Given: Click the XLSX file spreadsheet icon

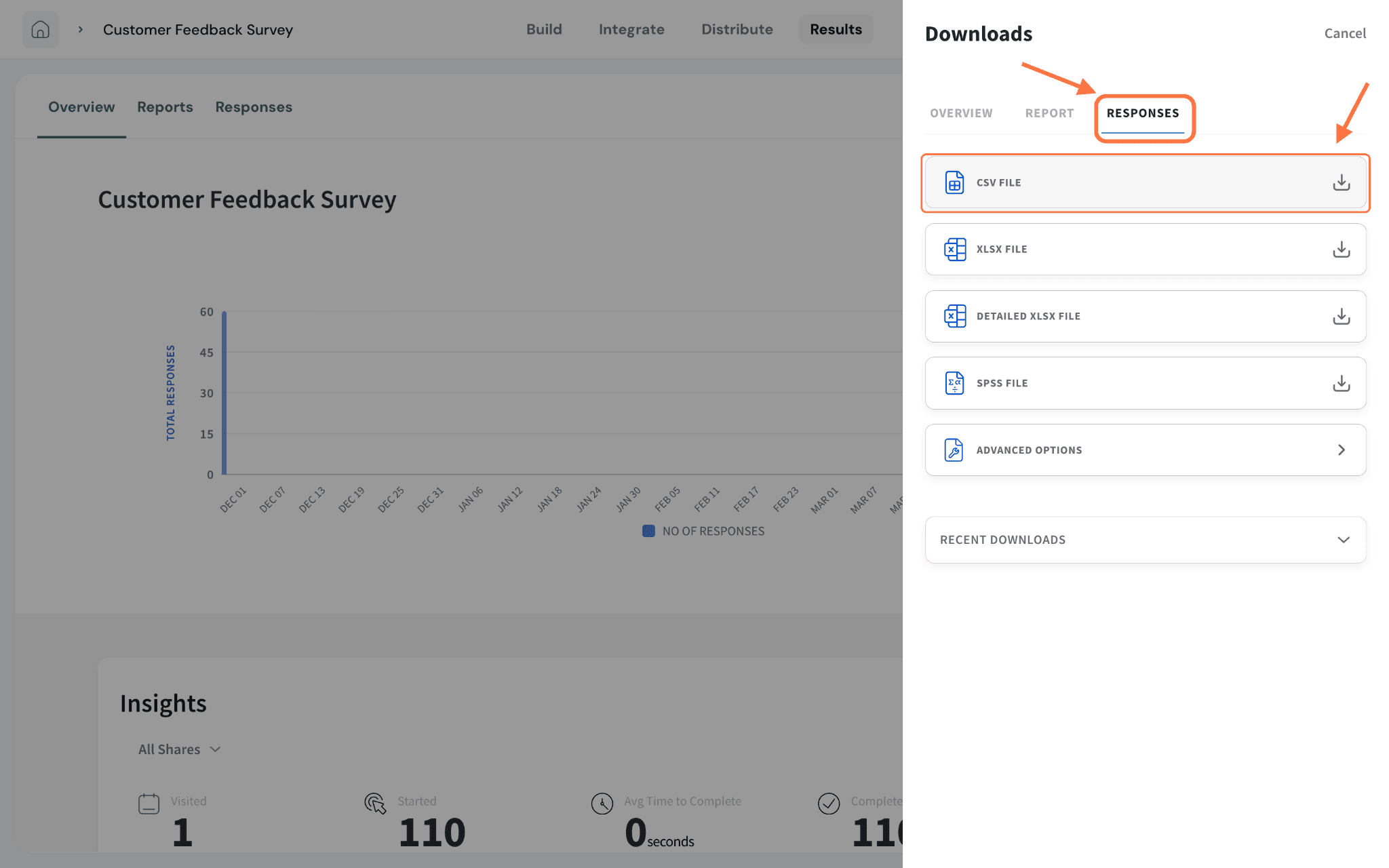Looking at the screenshot, I should pos(954,250).
